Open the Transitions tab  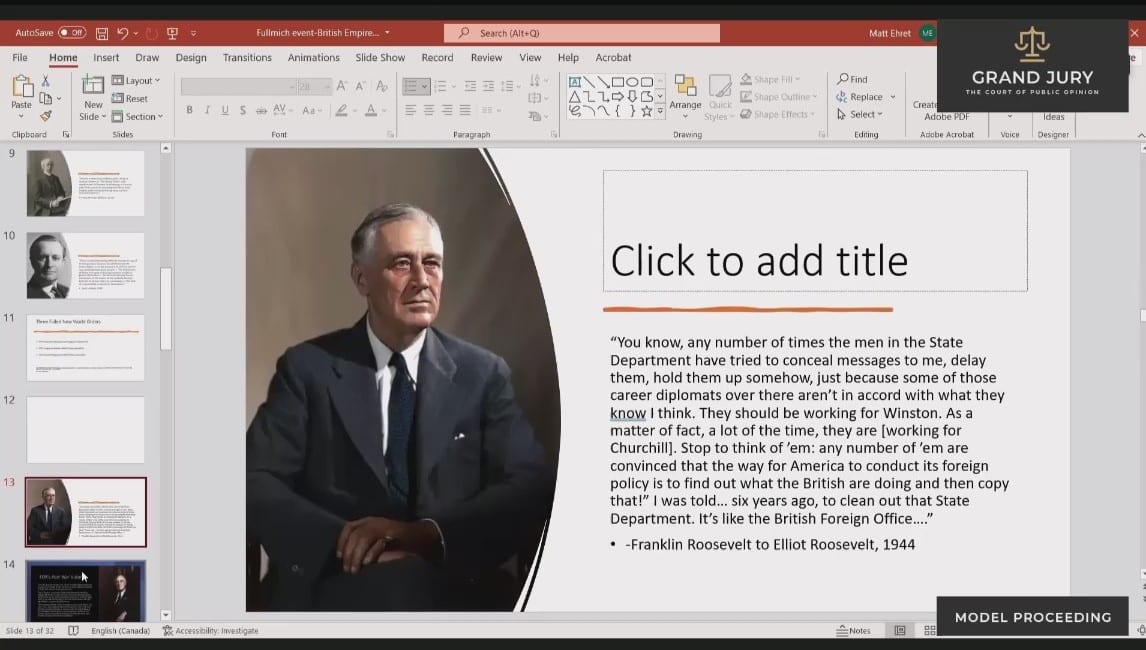point(247,58)
